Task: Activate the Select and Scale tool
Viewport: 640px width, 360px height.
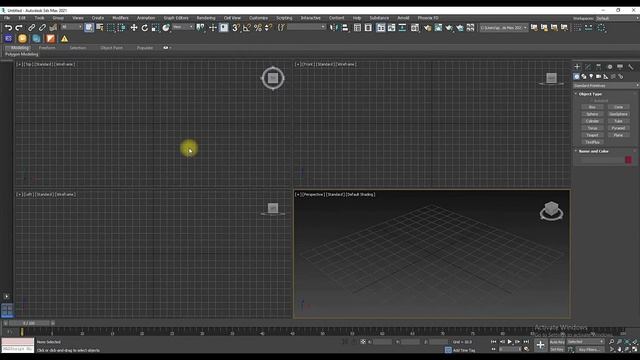Action: point(155,28)
